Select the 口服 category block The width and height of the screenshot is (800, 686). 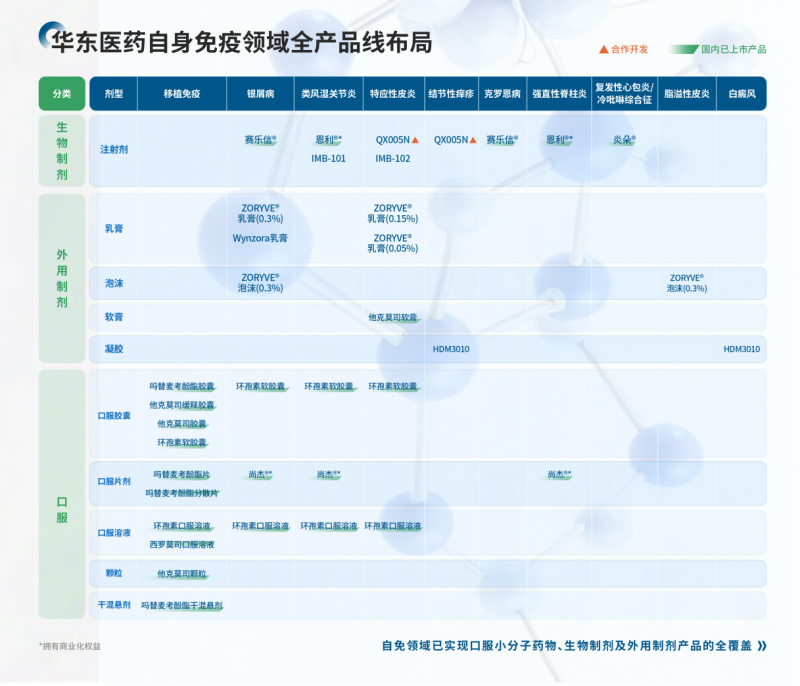click(x=62, y=494)
